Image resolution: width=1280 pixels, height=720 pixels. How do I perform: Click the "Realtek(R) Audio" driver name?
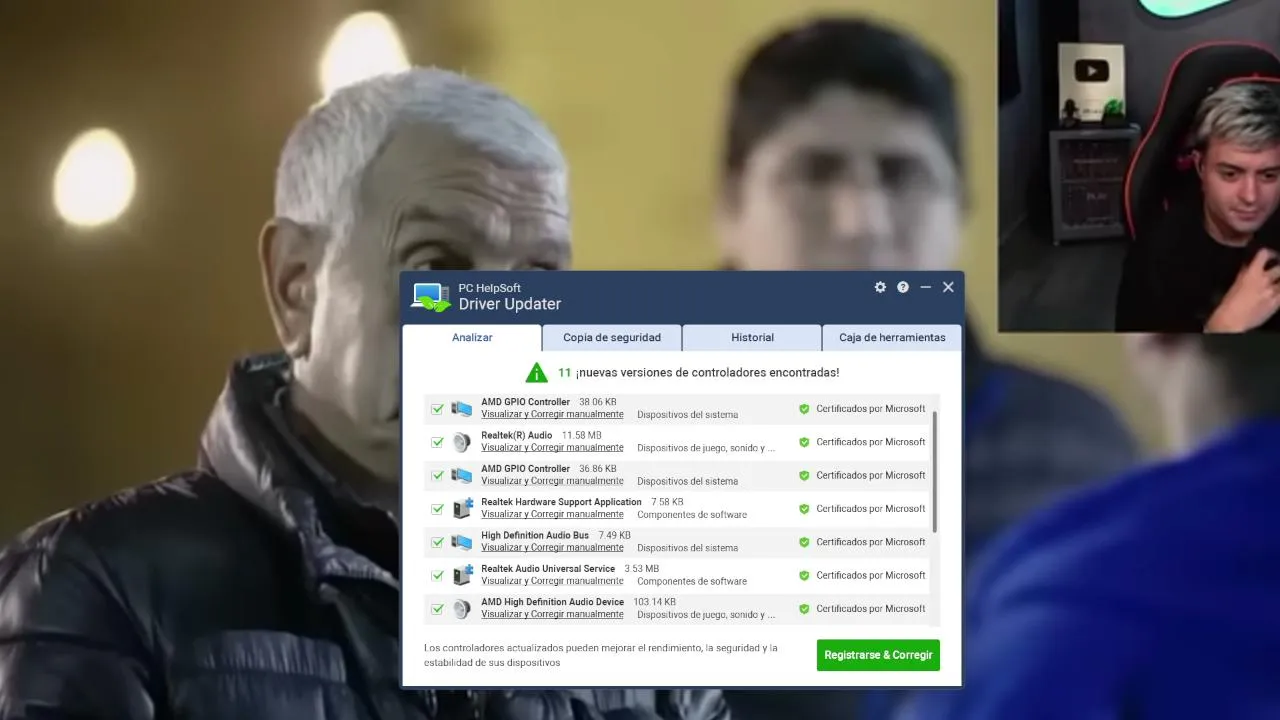[x=516, y=435]
